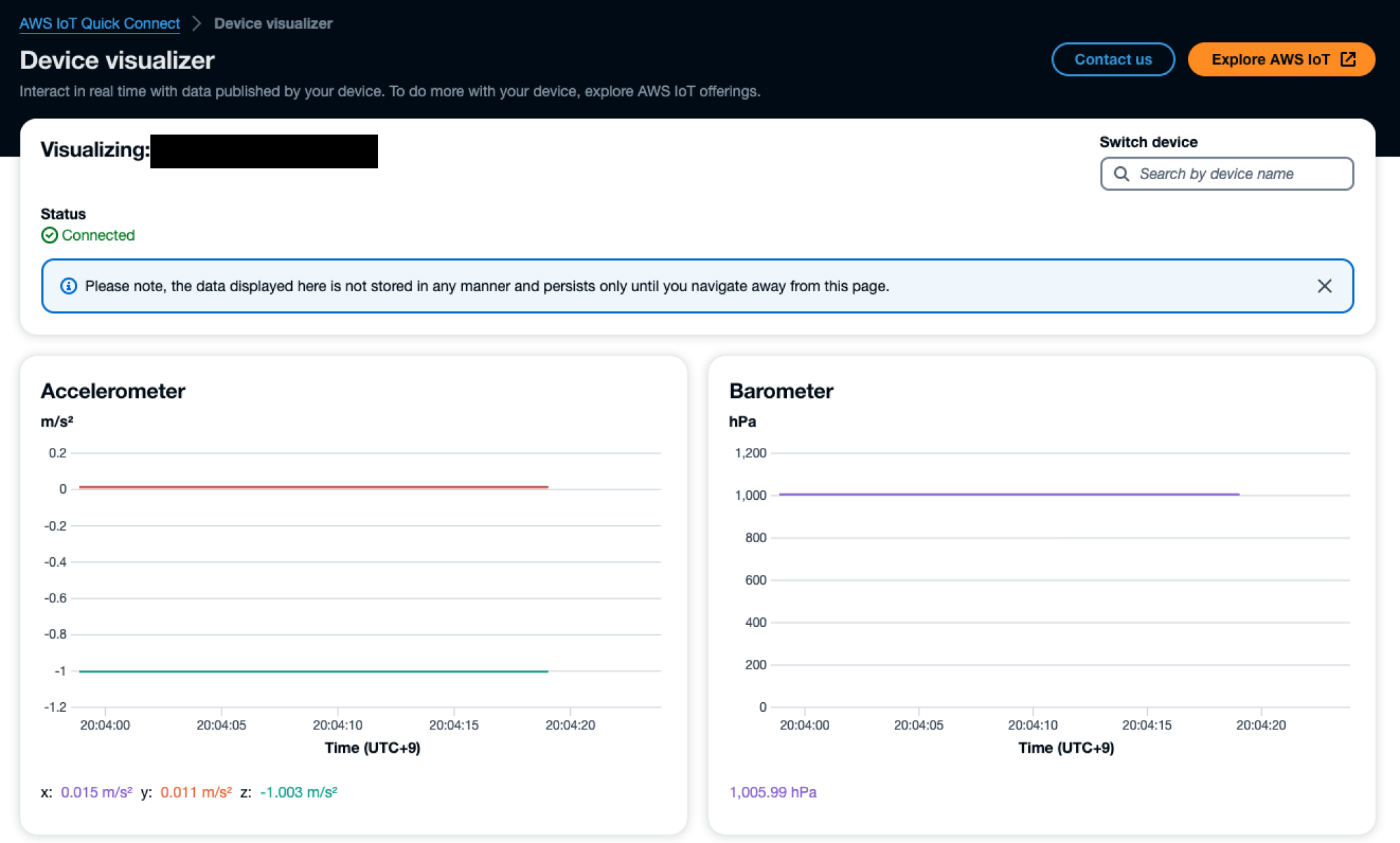Click the info icon in the notice banner
This screenshot has height=843, width=1400.
[x=68, y=286]
